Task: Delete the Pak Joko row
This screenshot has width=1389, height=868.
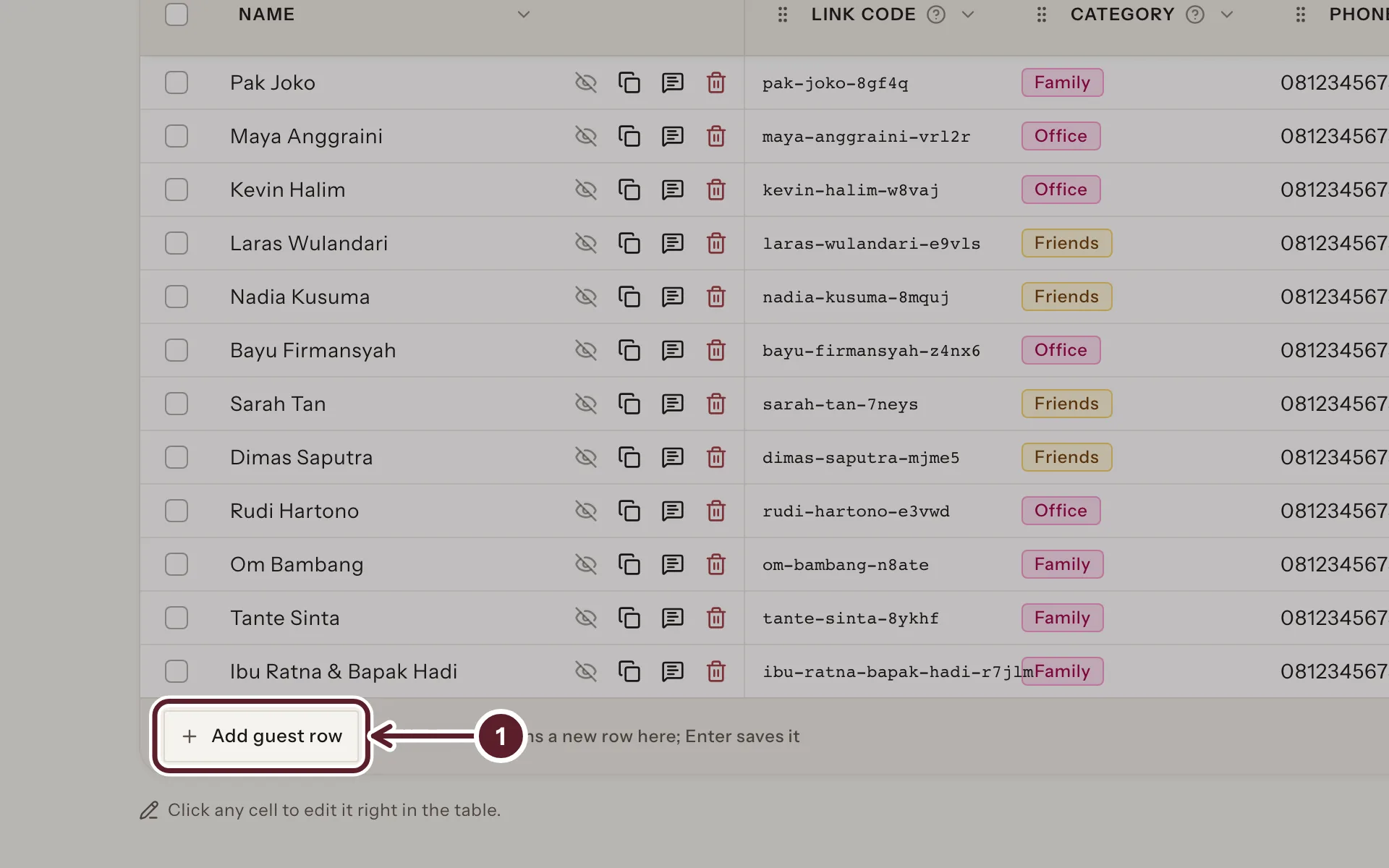Action: pyautogui.click(x=715, y=82)
